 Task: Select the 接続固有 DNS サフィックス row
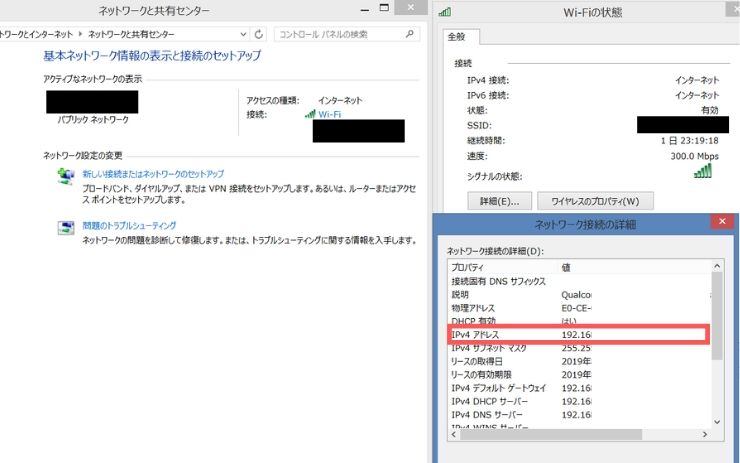tap(580, 281)
